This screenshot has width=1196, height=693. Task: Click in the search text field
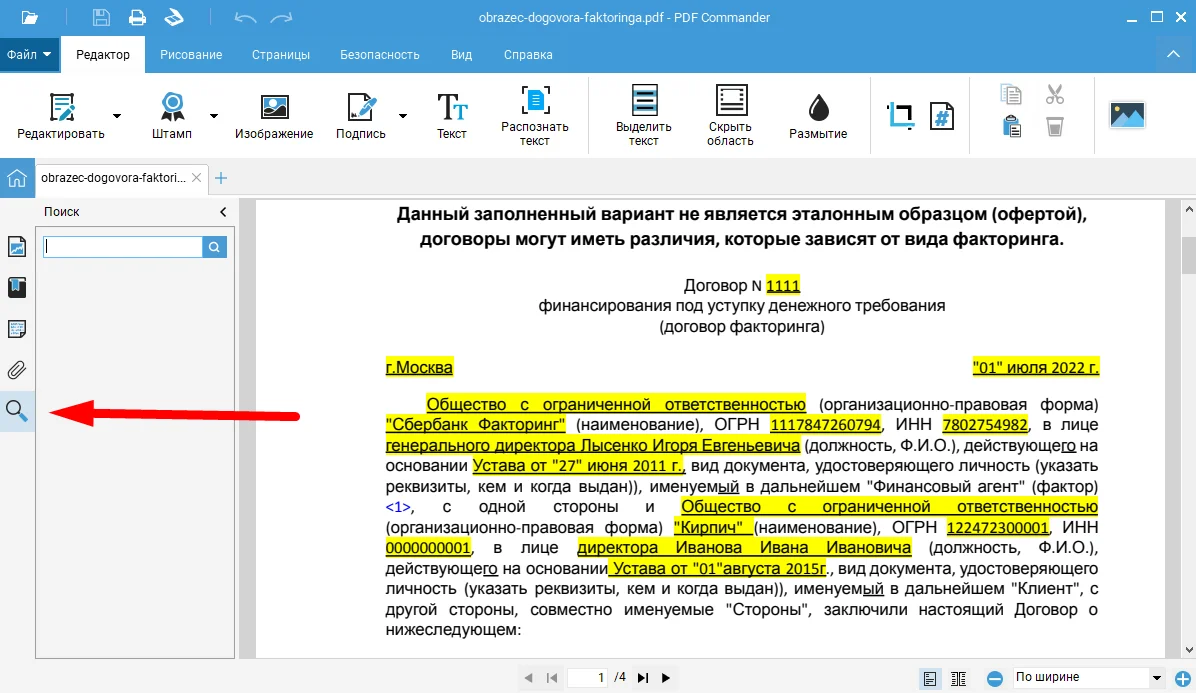click(x=122, y=247)
